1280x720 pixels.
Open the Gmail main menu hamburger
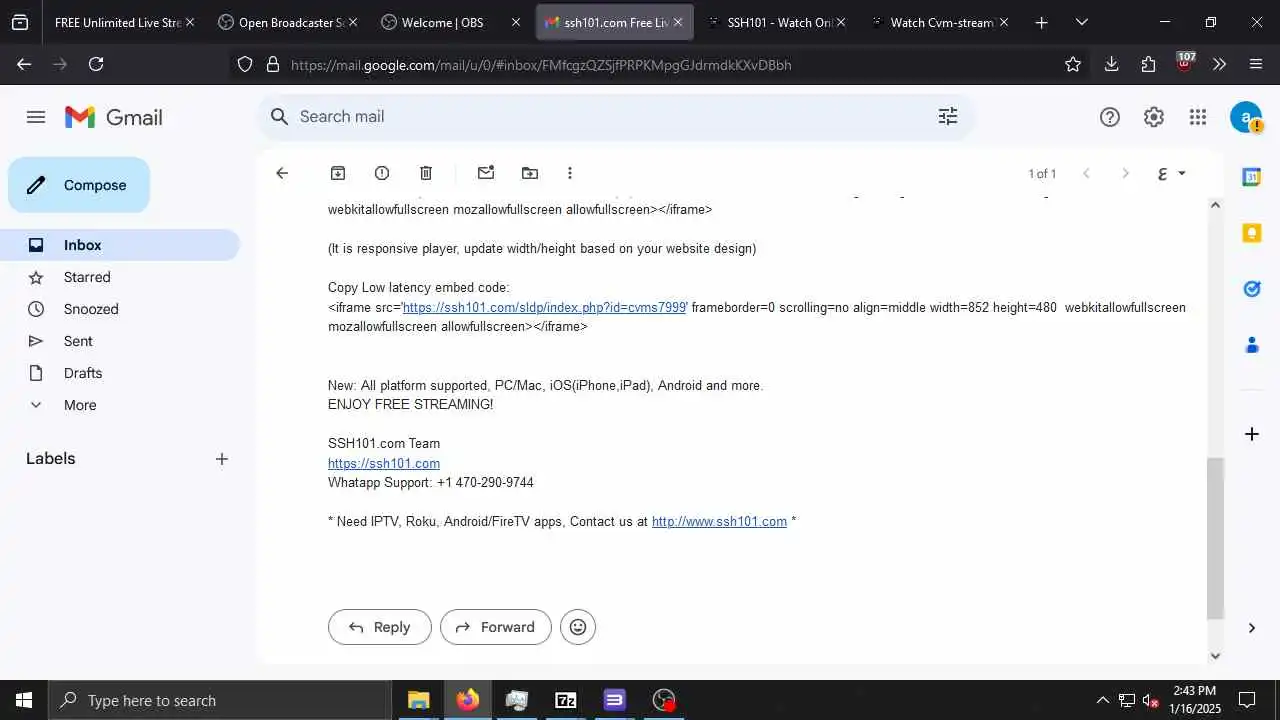pos(36,117)
